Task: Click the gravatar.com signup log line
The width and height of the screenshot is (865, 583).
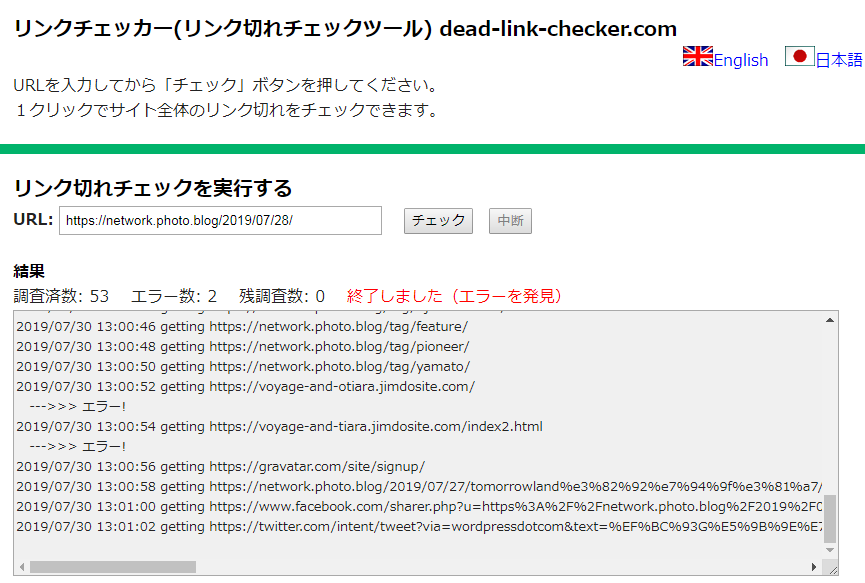Action: coord(220,466)
